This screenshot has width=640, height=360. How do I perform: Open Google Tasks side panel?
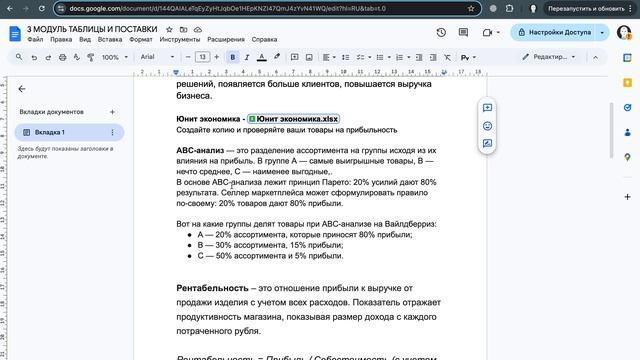pos(627,107)
